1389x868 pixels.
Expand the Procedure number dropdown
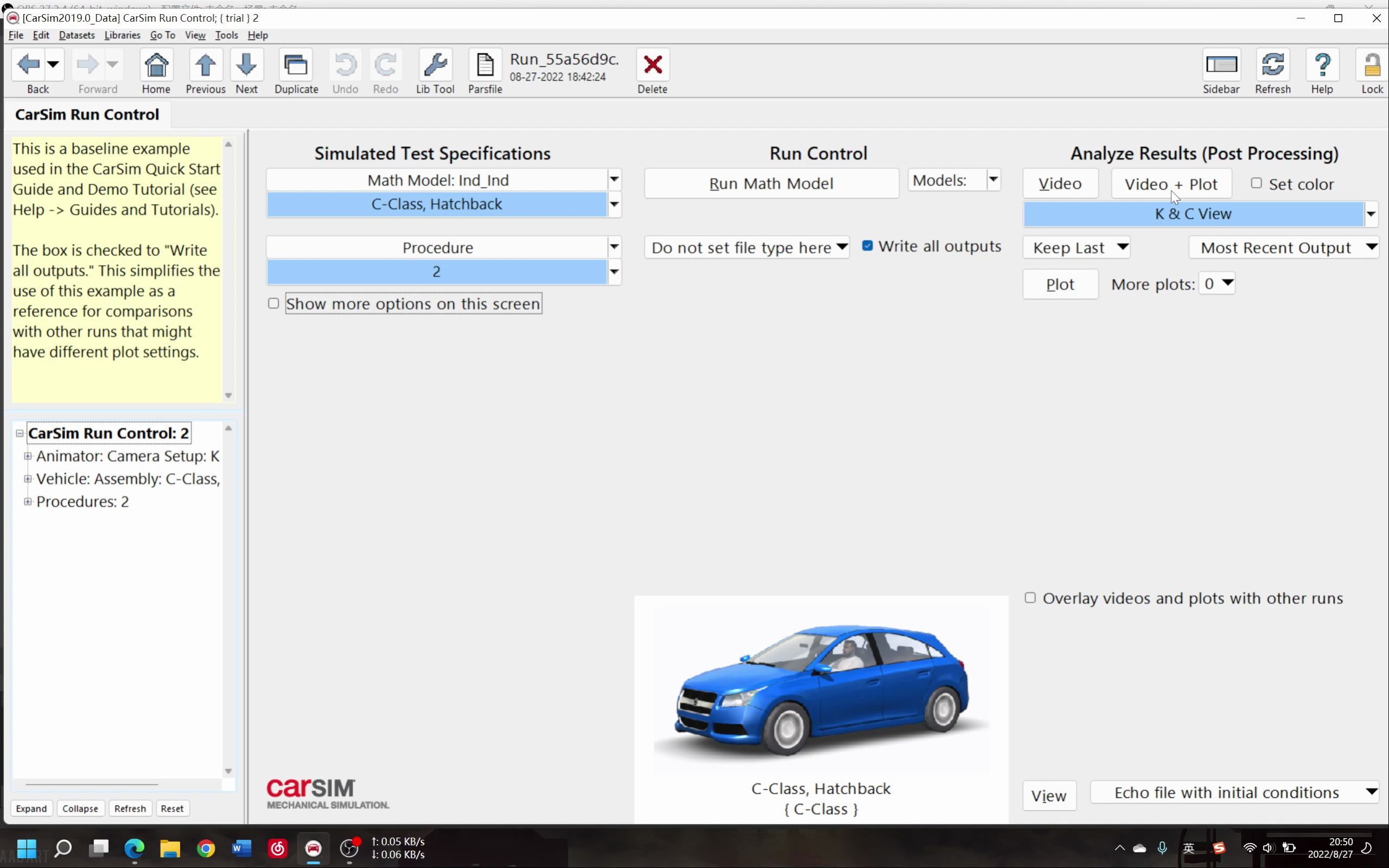[x=614, y=271]
